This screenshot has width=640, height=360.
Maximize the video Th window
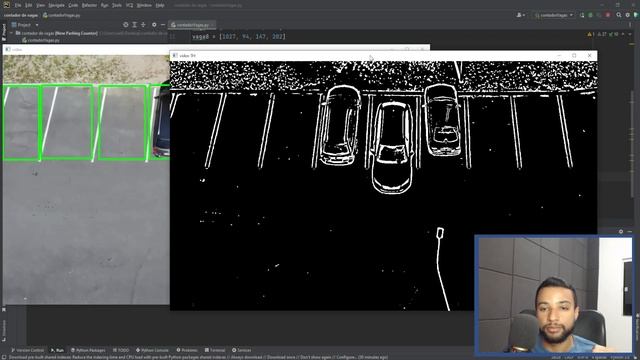pyautogui.click(x=574, y=56)
